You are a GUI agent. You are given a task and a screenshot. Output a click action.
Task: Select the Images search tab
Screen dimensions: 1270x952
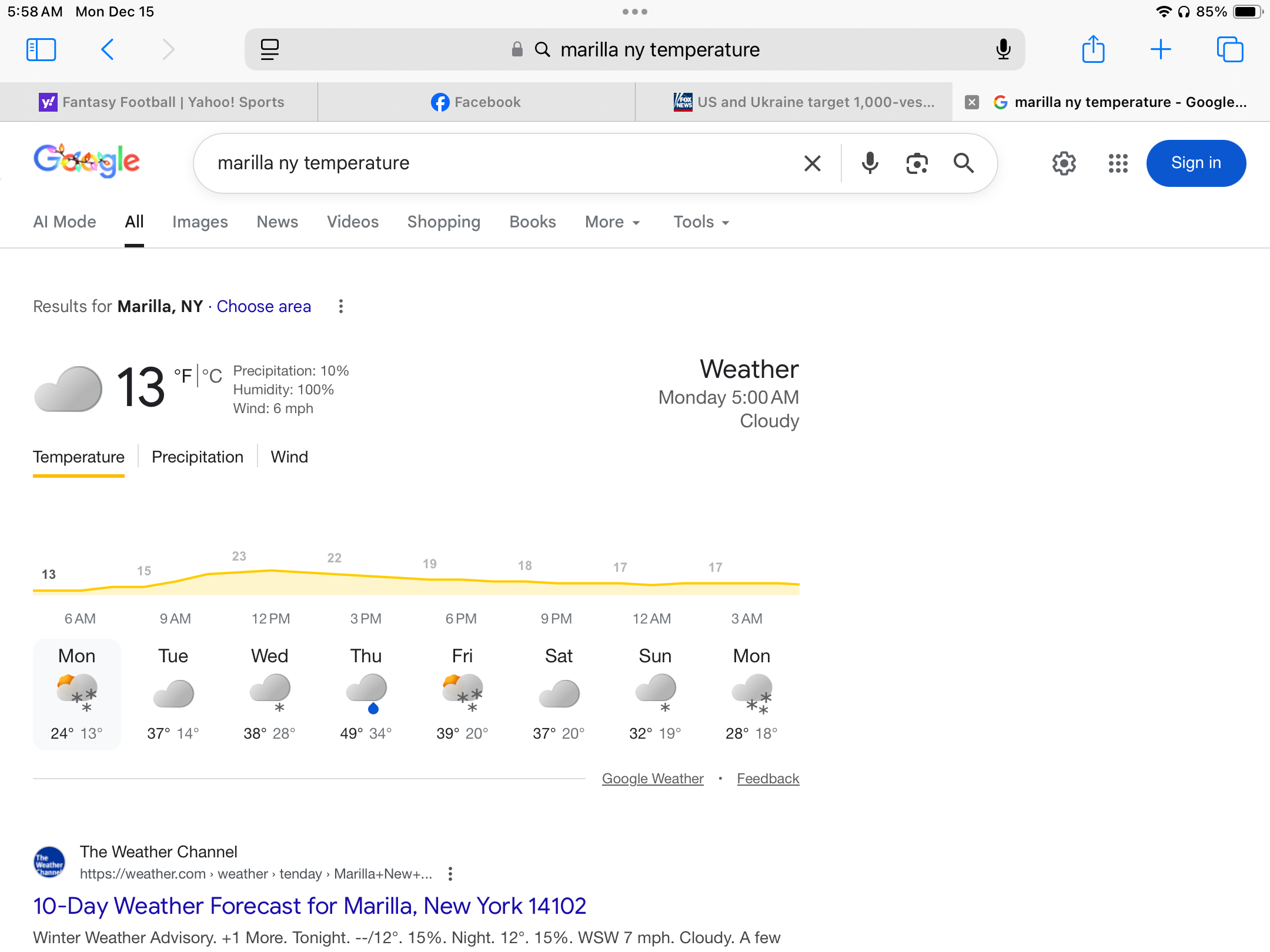(200, 222)
